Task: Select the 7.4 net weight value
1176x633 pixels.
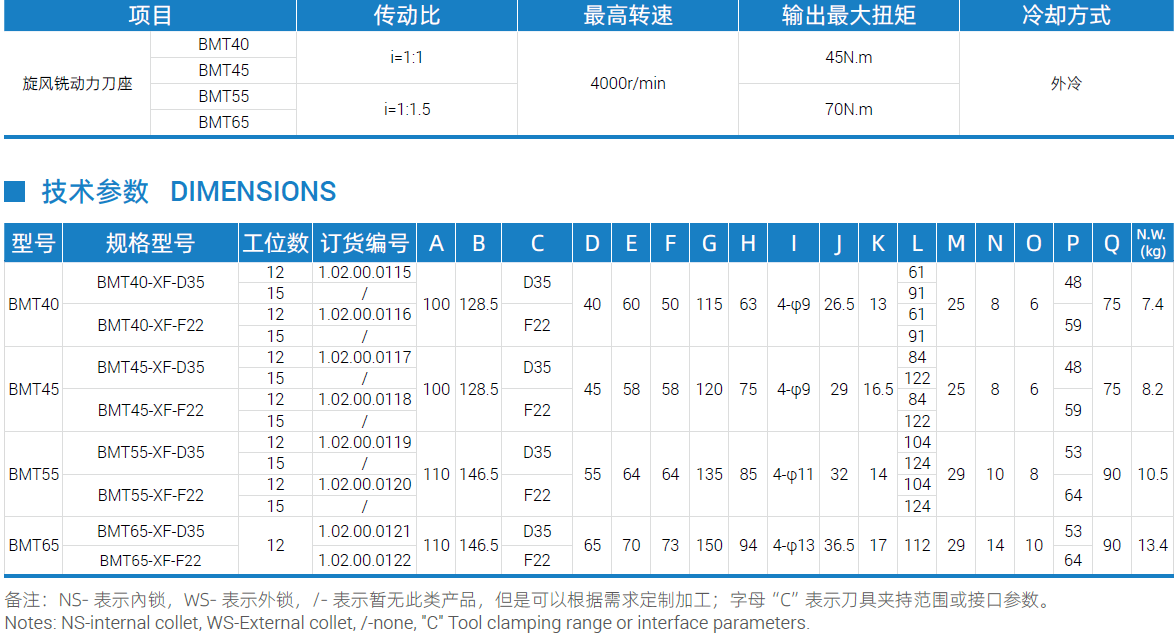Action: [x=1153, y=304]
